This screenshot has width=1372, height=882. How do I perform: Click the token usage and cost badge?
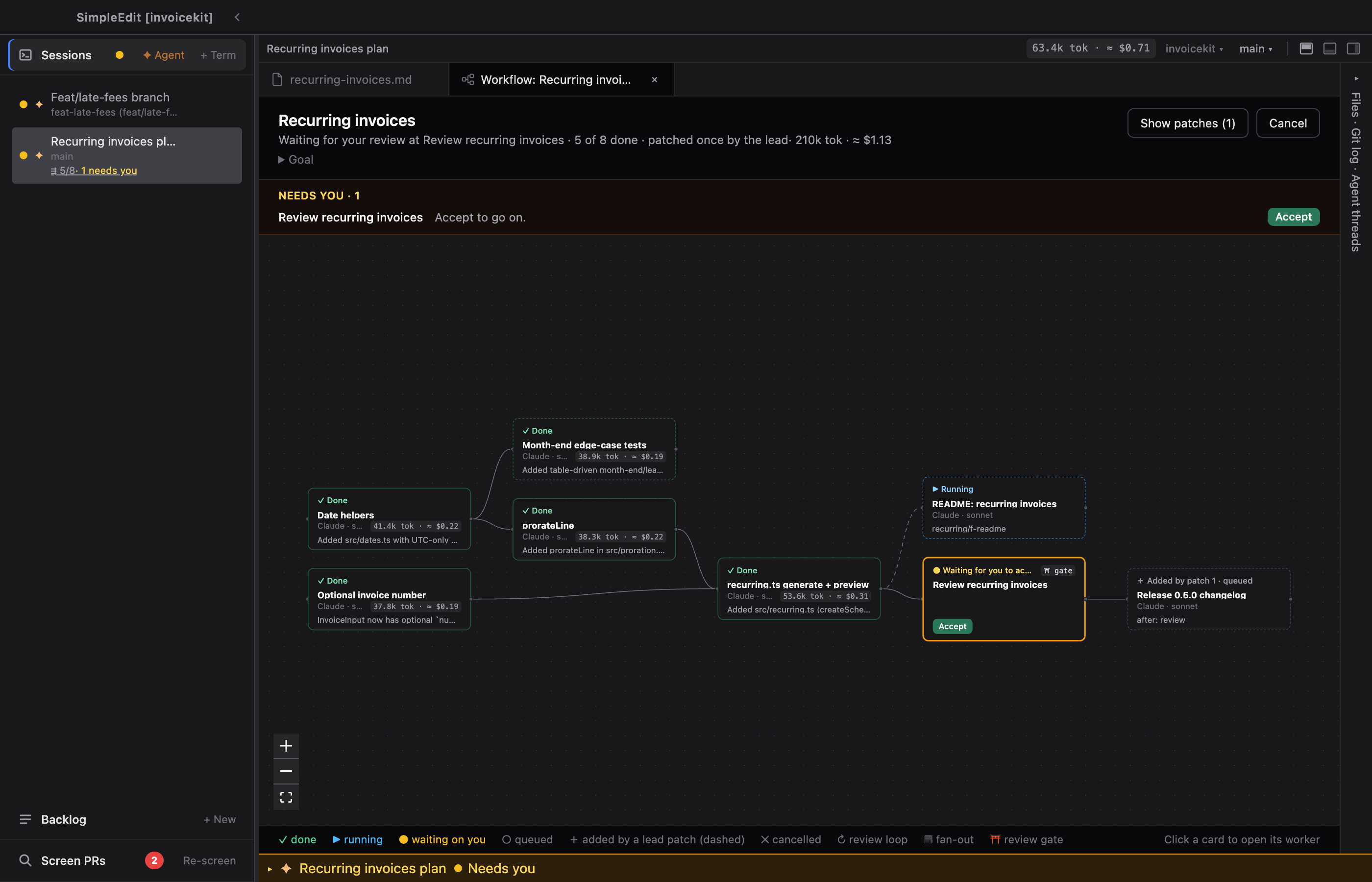[x=1090, y=48]
